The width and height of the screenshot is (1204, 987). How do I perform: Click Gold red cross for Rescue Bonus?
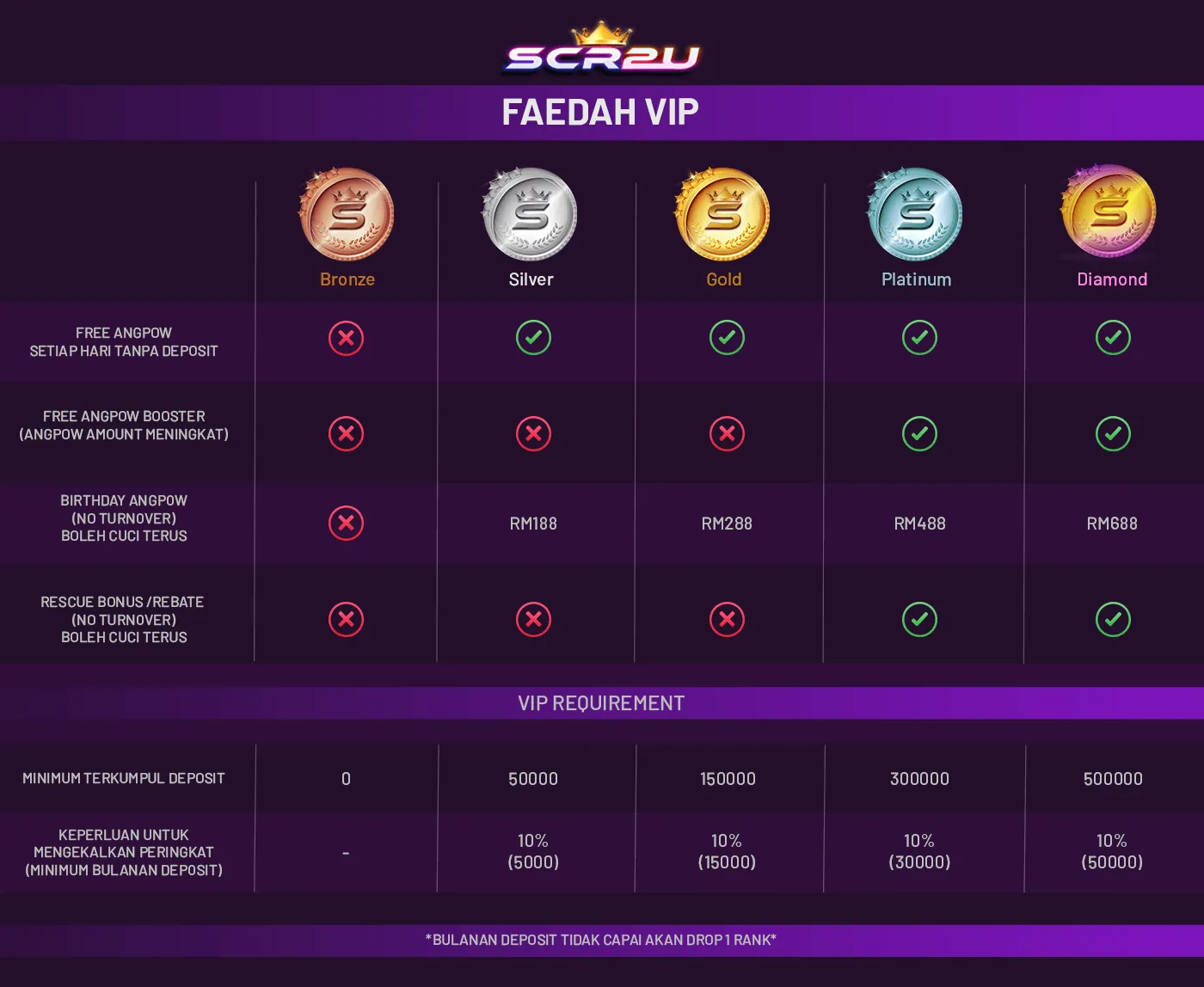tap(727, 619)
